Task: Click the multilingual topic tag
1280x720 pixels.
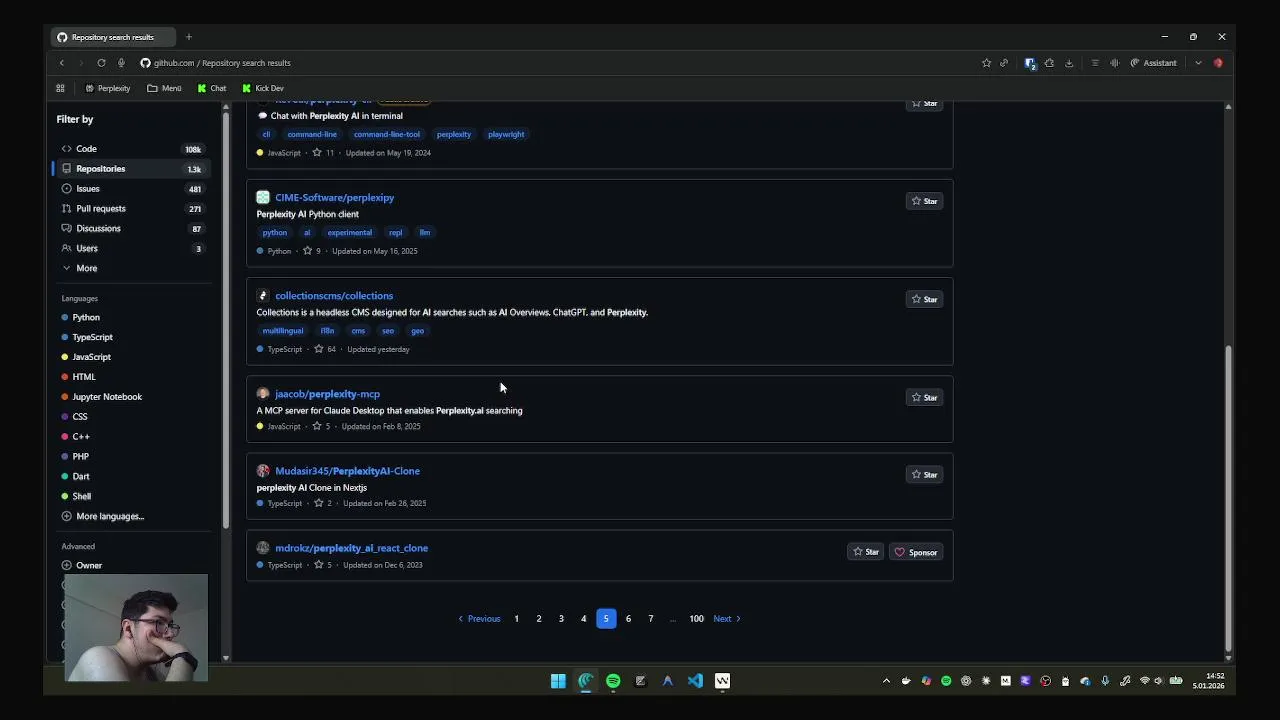Action: point(282,330)
